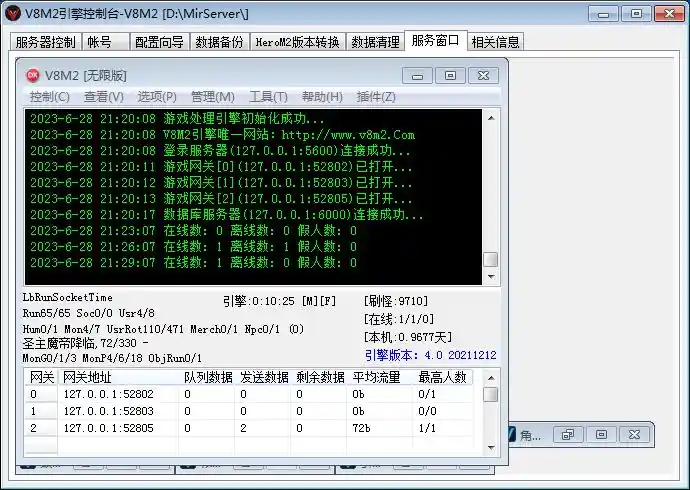690x490 pixels.
Task: Click the 剩余数据 column header
Action: click(319, 377)
